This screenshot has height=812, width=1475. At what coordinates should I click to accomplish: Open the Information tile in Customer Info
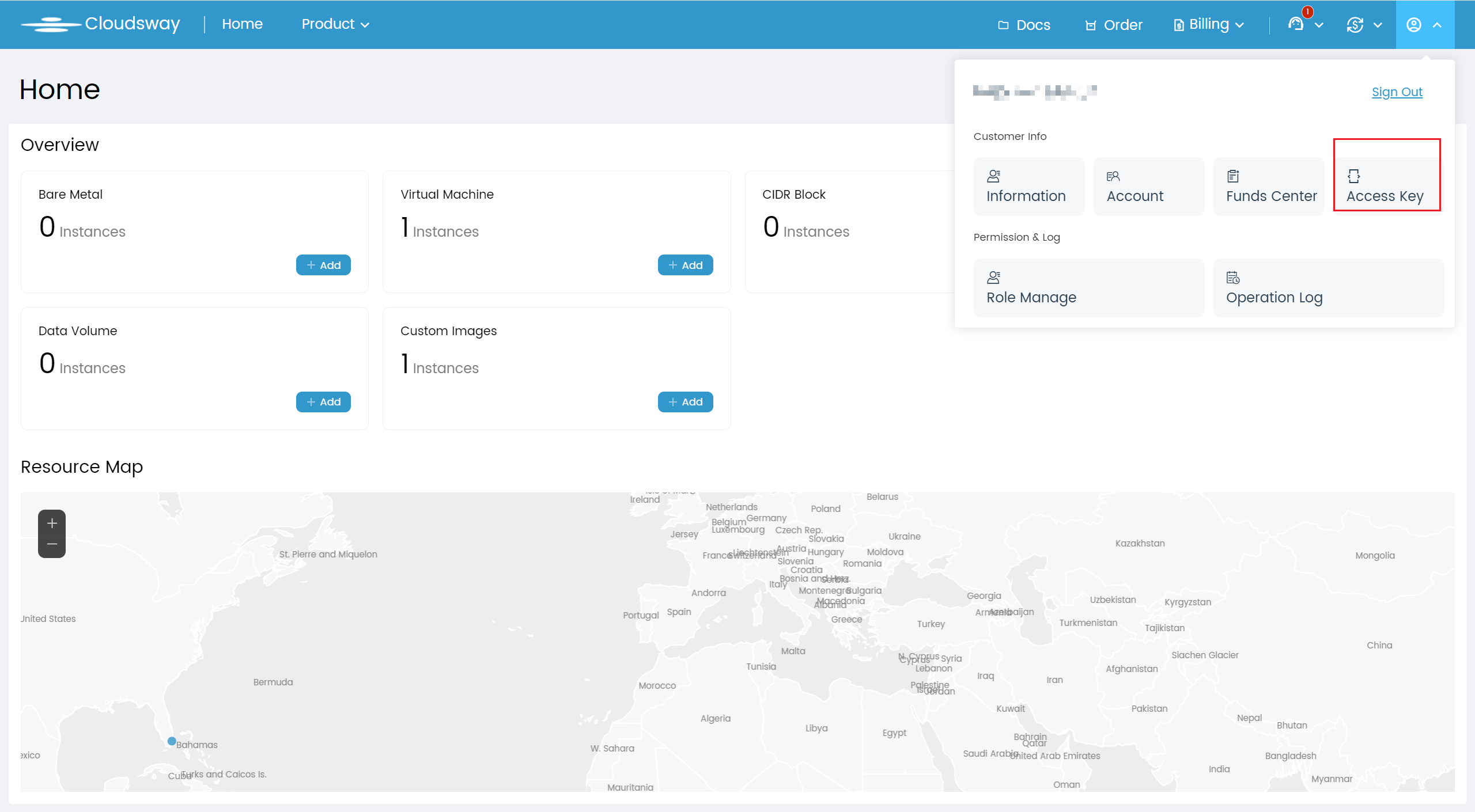pos(1028,187)
